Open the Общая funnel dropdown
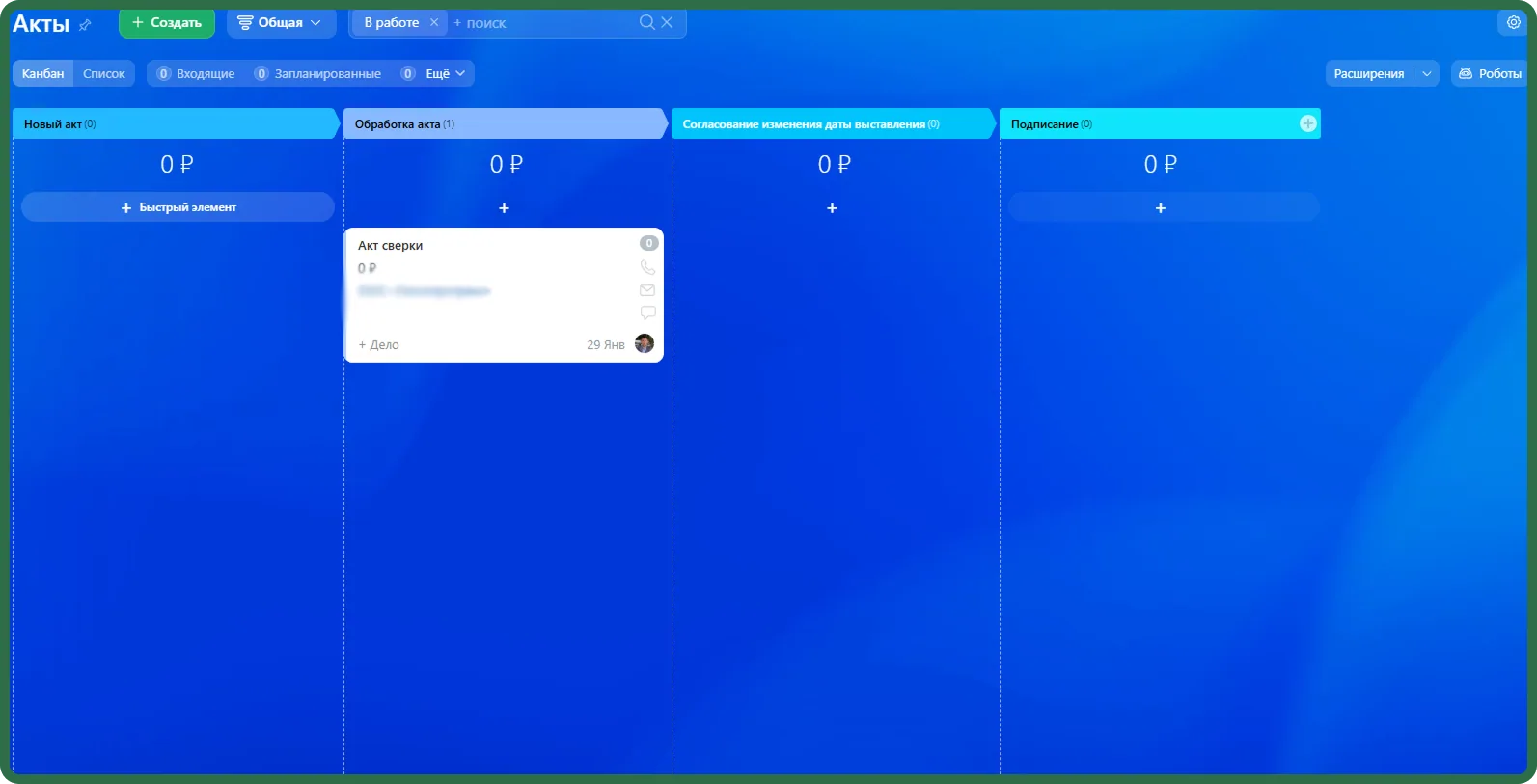The height and width of the screenshot is (784, 1537). (281, 22)
